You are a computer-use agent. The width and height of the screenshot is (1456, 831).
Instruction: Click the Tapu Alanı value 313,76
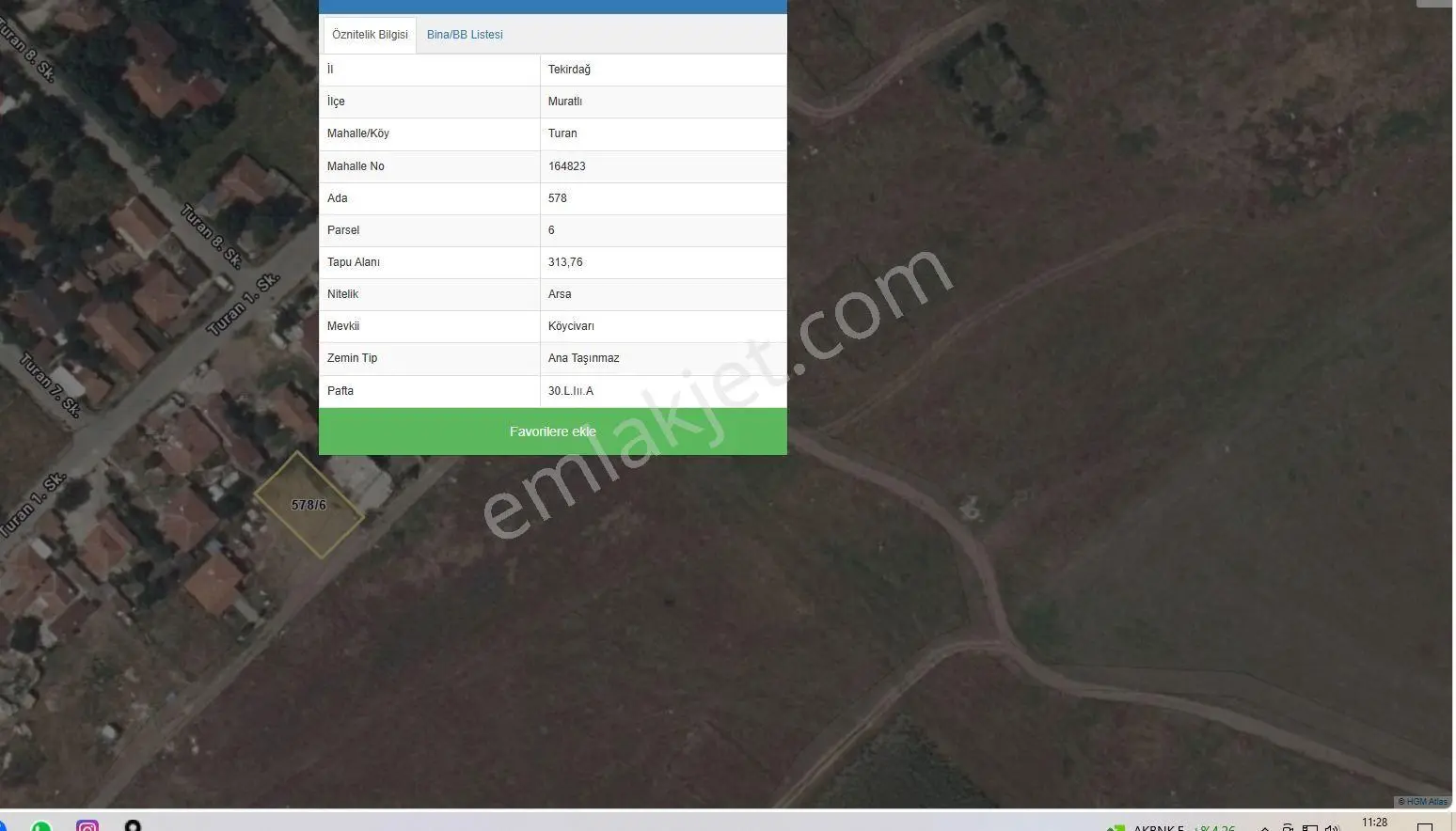tap(565, 262)
